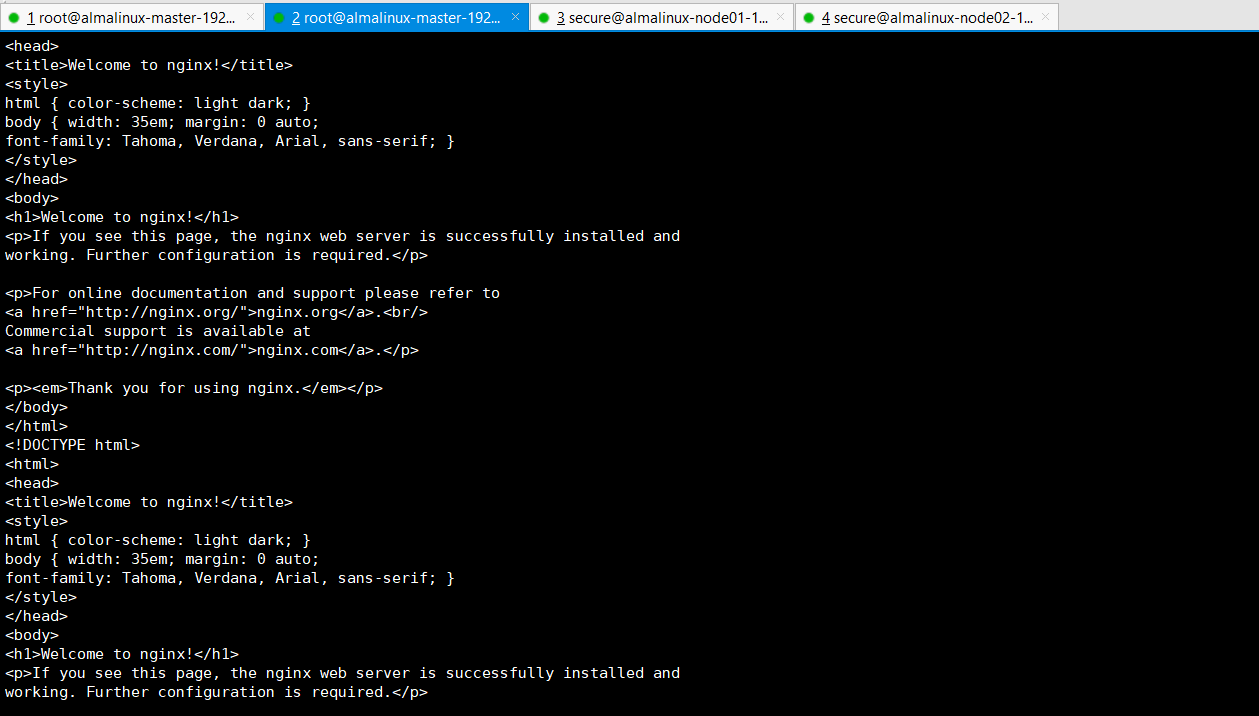Click the second "<title>Welcome to nginx!</title>" line

click(x=149, y=502)
